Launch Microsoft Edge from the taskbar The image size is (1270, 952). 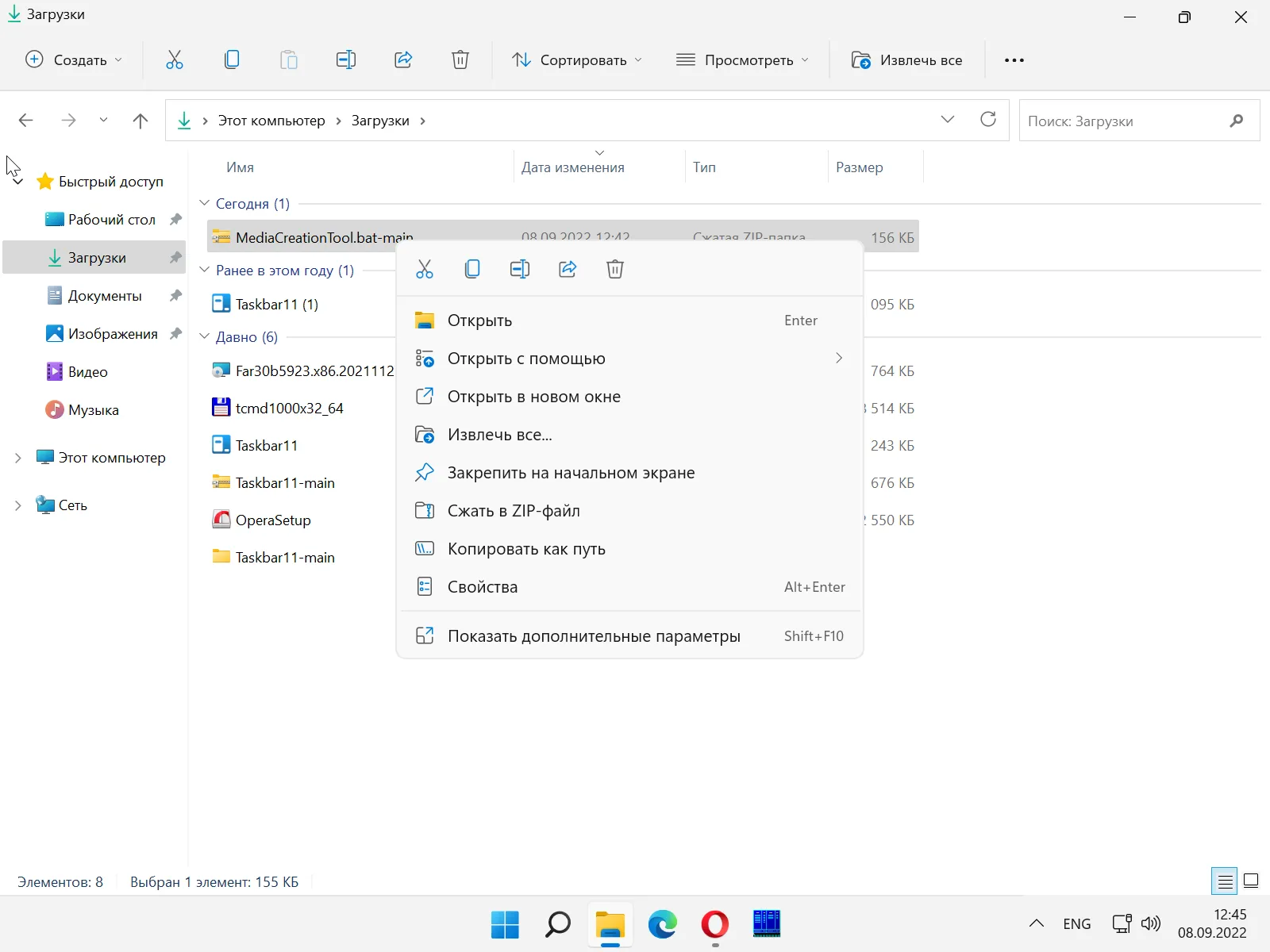662,924
